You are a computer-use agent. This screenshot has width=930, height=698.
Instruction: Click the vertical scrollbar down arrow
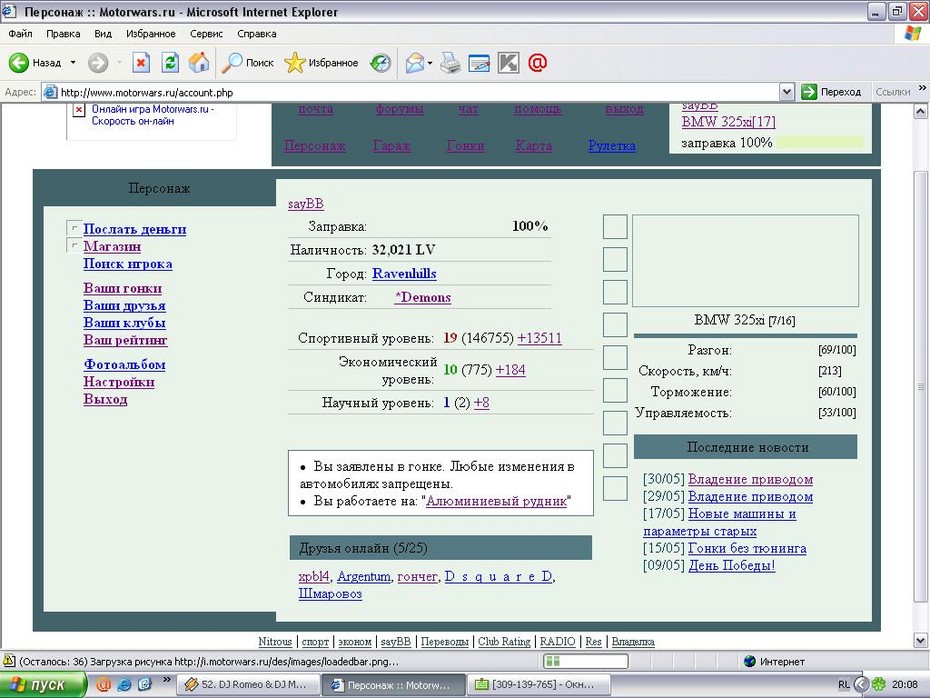click(x=921, y=640)
